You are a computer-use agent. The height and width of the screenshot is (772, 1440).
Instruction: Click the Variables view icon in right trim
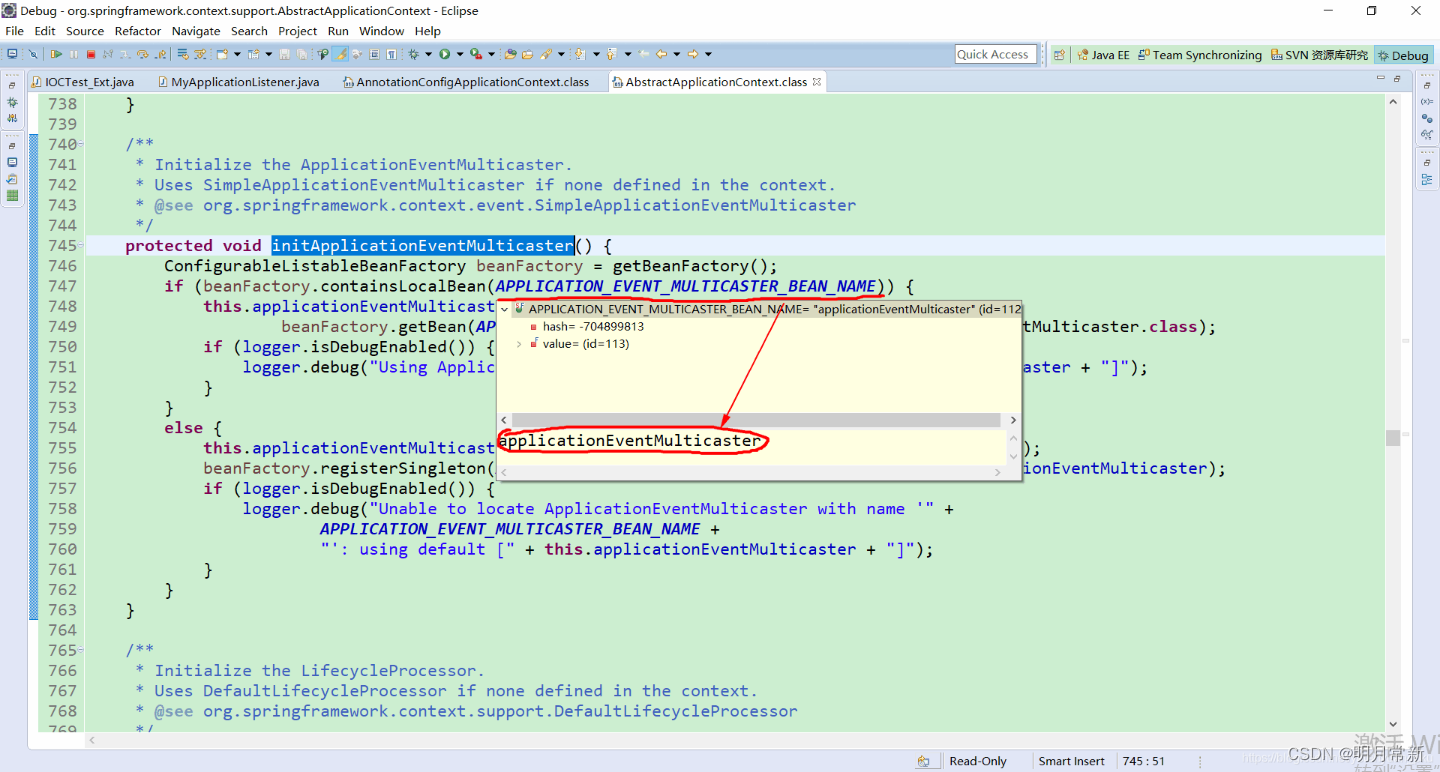[1427, 101]
